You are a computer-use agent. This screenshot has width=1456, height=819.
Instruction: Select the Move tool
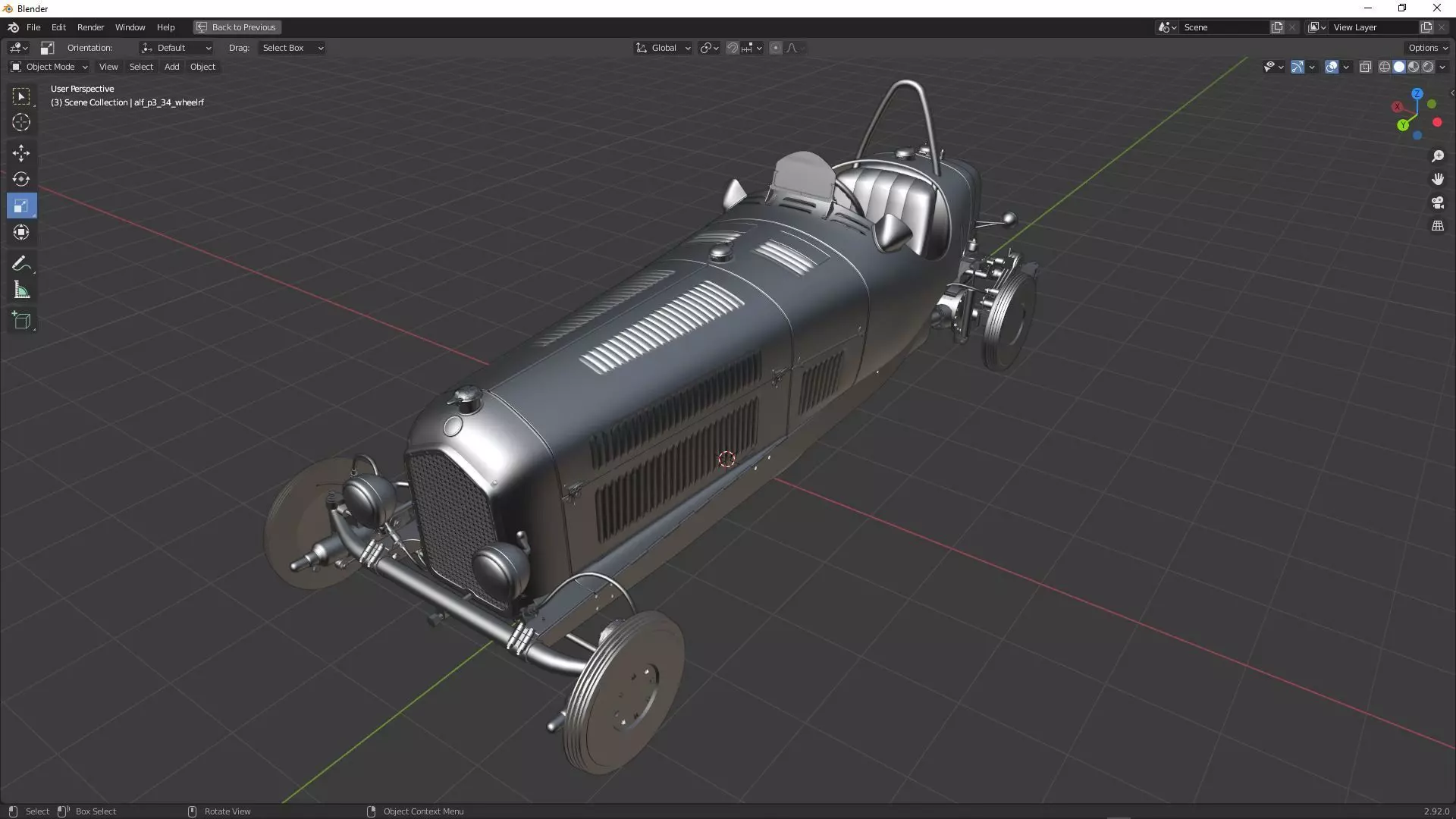(x=21, y=153)
